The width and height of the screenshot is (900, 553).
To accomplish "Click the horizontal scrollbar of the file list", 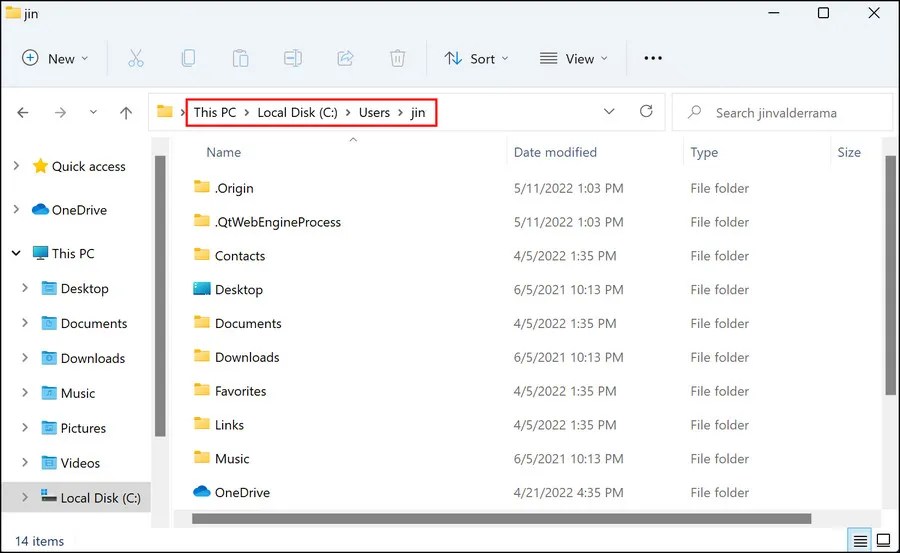I will coord(502,519).
